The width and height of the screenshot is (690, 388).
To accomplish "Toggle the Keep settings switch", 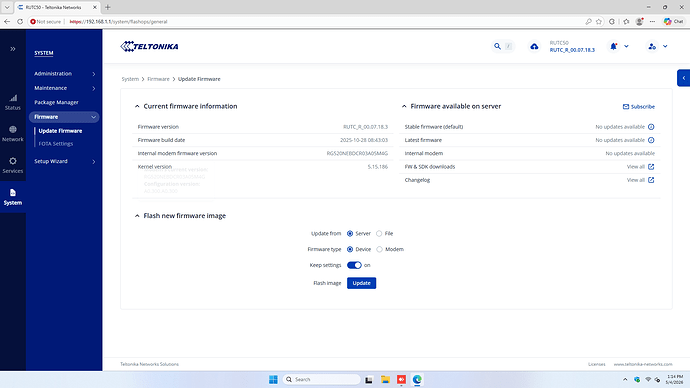I will [x=354, y=265].
